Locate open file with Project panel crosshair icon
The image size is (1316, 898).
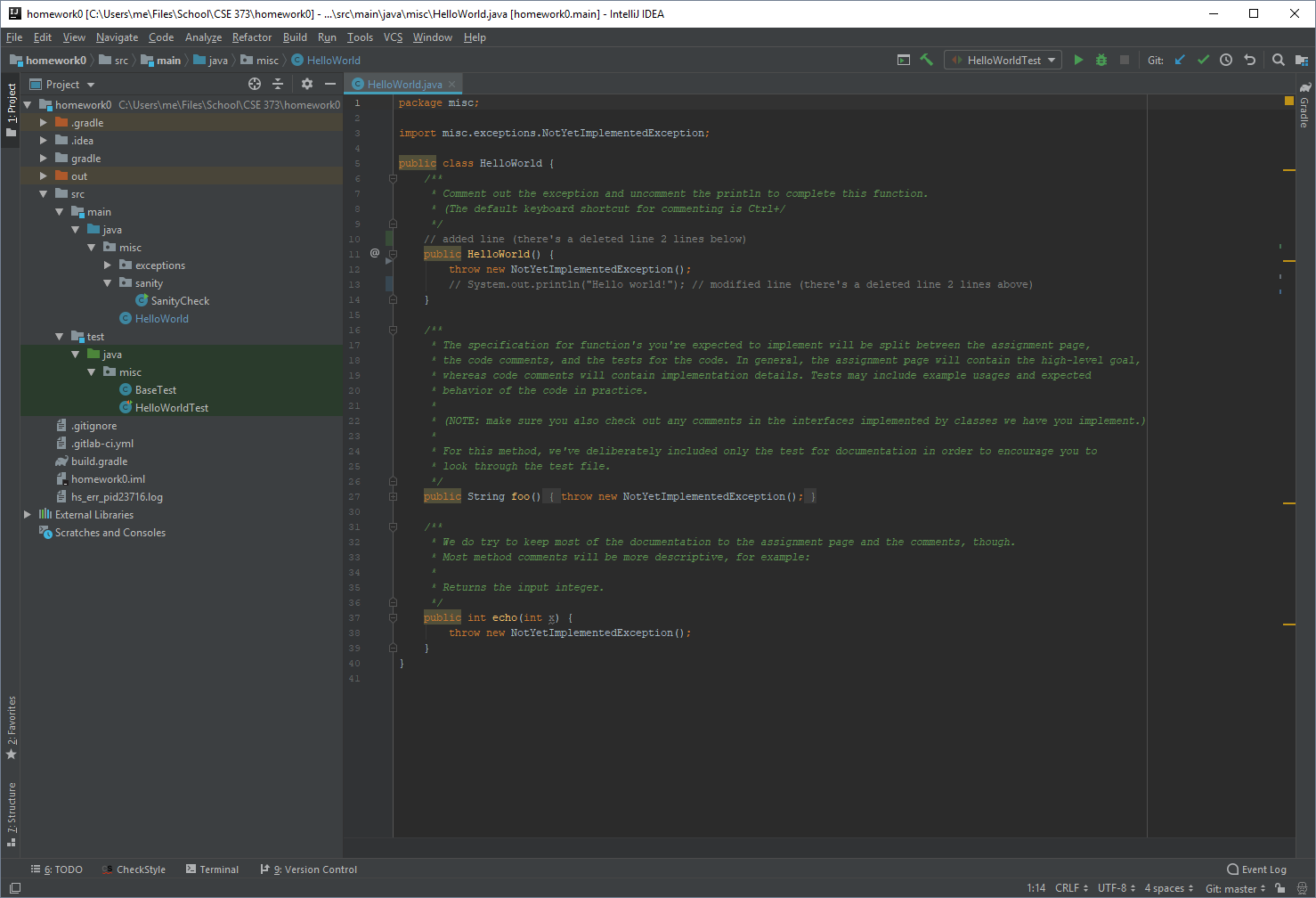coord(255,84)
